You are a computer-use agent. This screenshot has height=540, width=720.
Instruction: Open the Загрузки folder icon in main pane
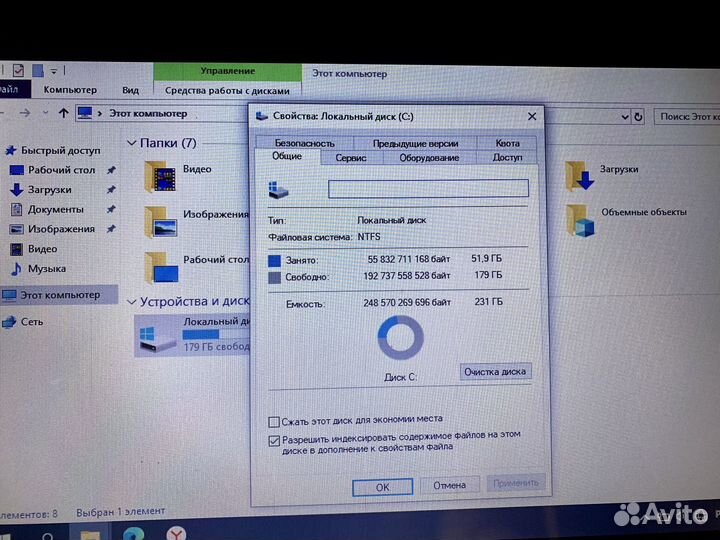tap(579, 176)
